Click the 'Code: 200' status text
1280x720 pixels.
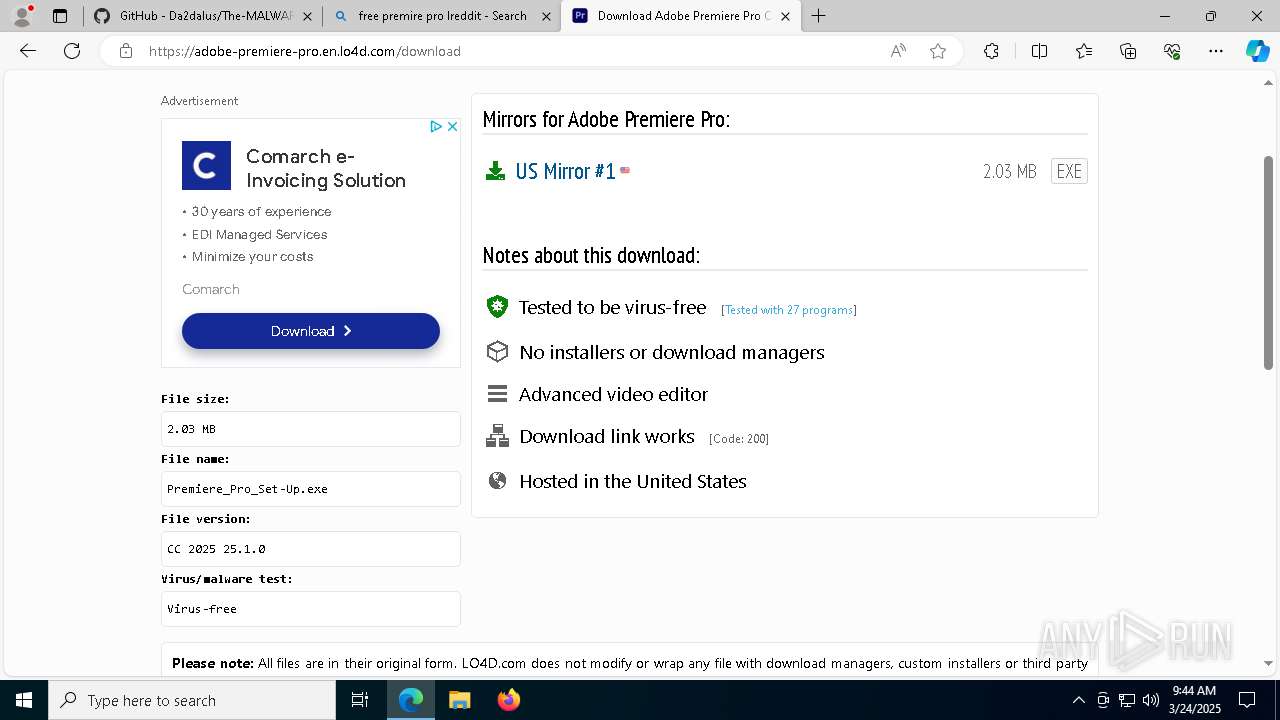739,439
